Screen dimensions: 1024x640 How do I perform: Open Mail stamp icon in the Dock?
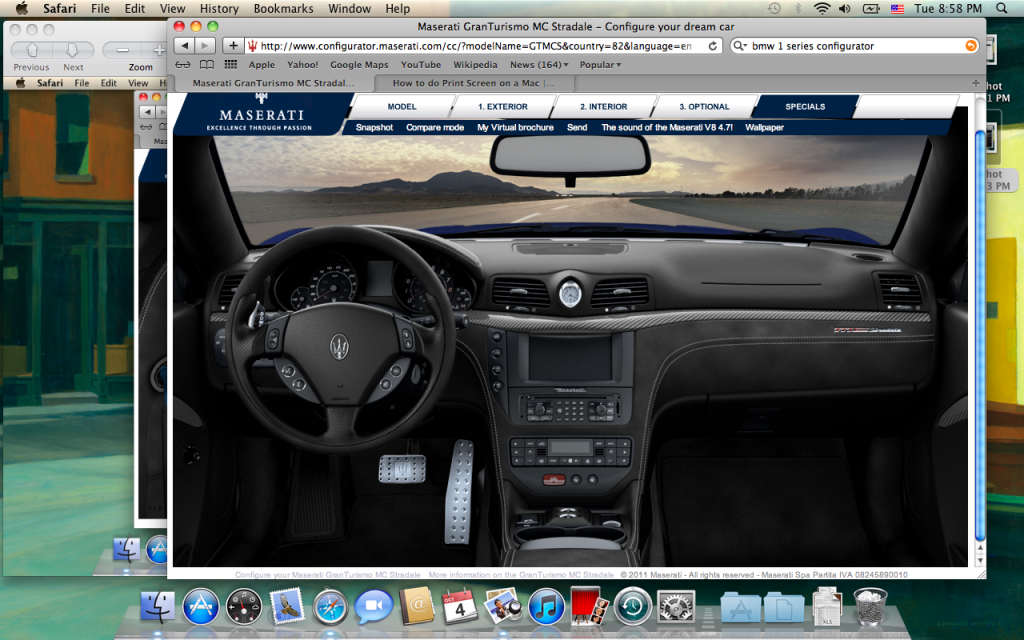point(287,607)
